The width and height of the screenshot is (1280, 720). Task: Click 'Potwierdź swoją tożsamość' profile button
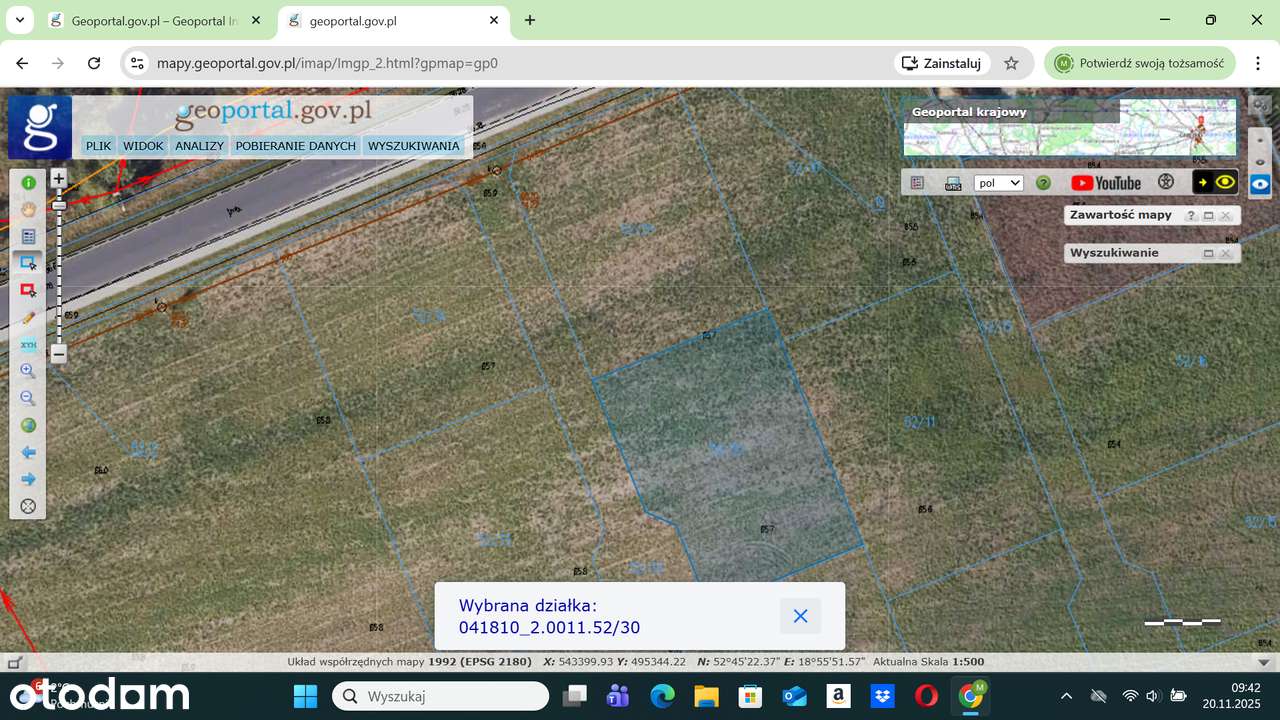pos(1140,63)
